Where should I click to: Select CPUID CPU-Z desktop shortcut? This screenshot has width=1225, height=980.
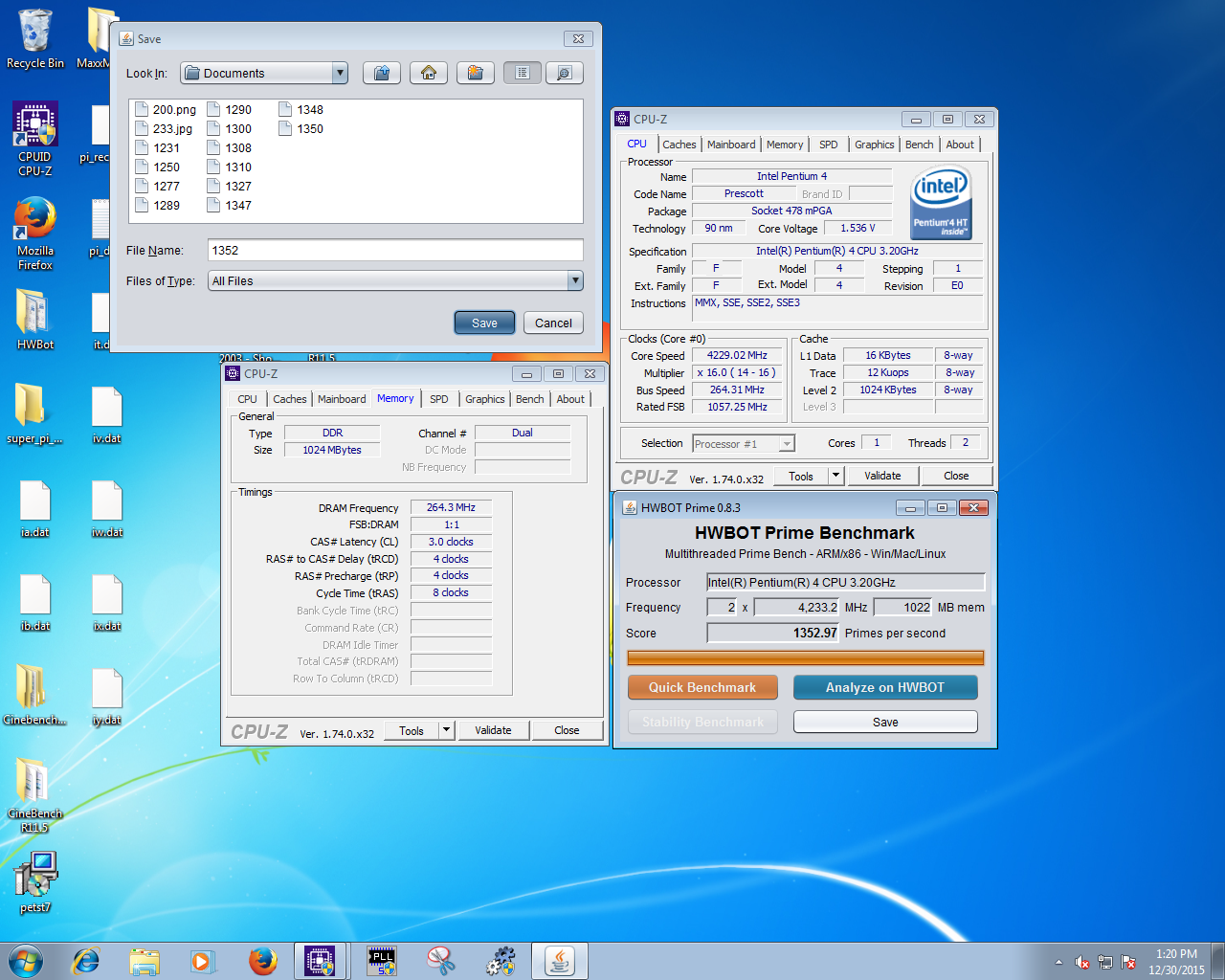(35, 139)
